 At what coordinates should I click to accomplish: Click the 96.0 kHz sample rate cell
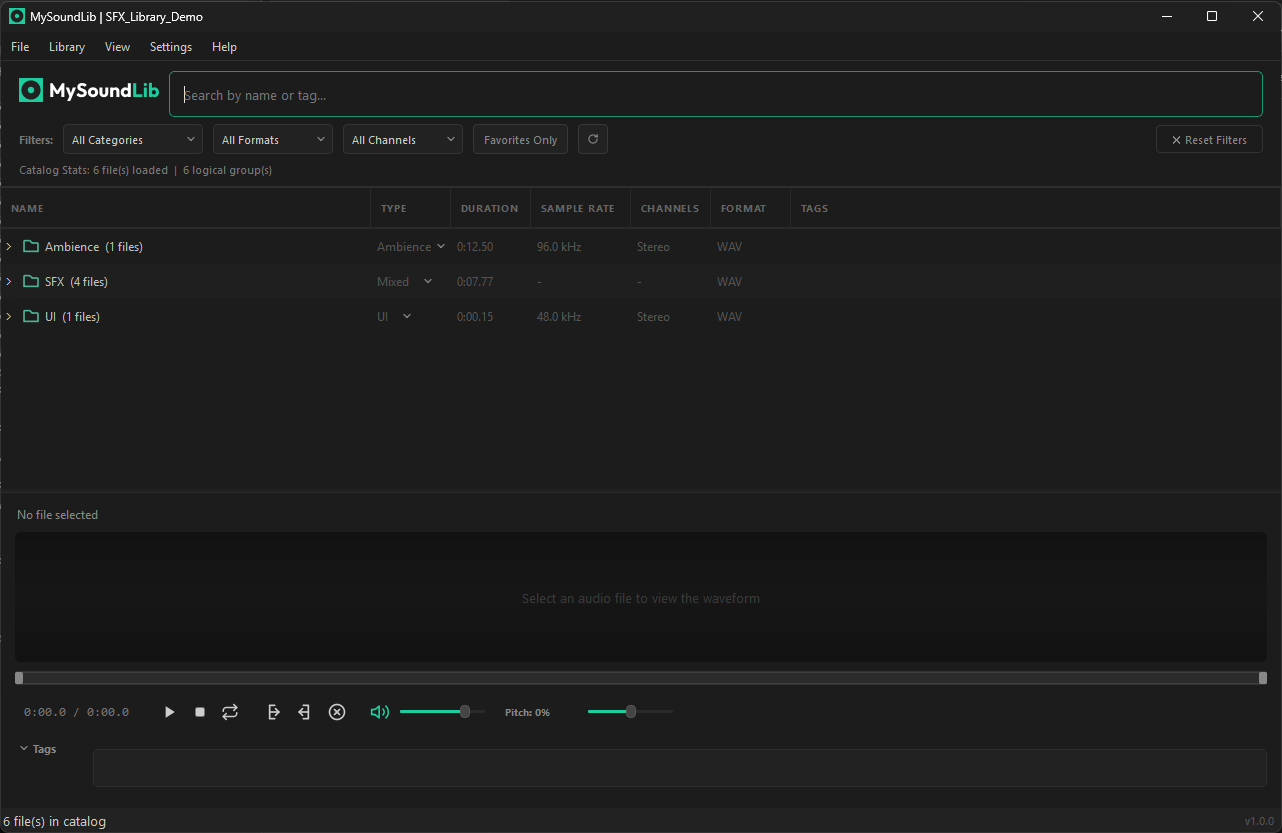pos(559,247)
